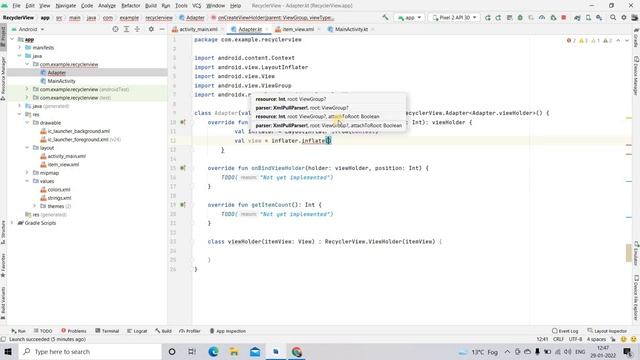Open the Logcat tool window
Screen dimensions: 640x360
point(137,331)
